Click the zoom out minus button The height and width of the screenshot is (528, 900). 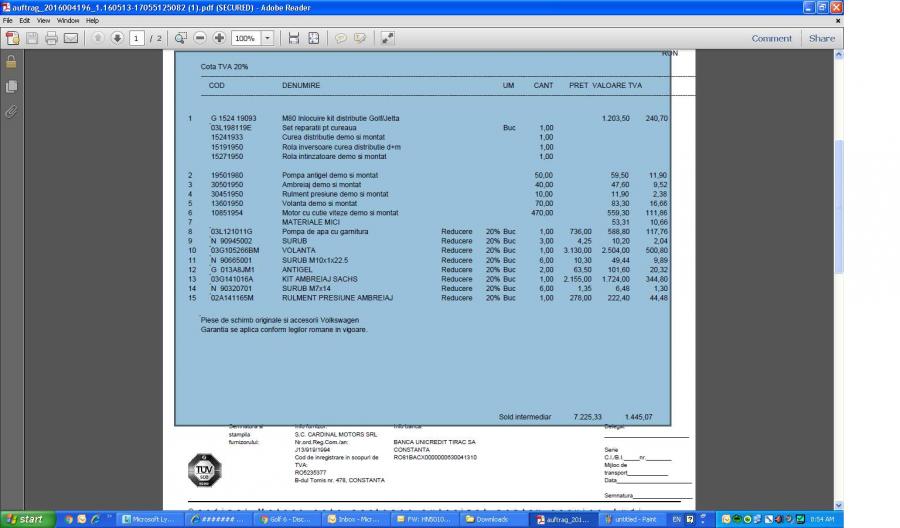200,38
